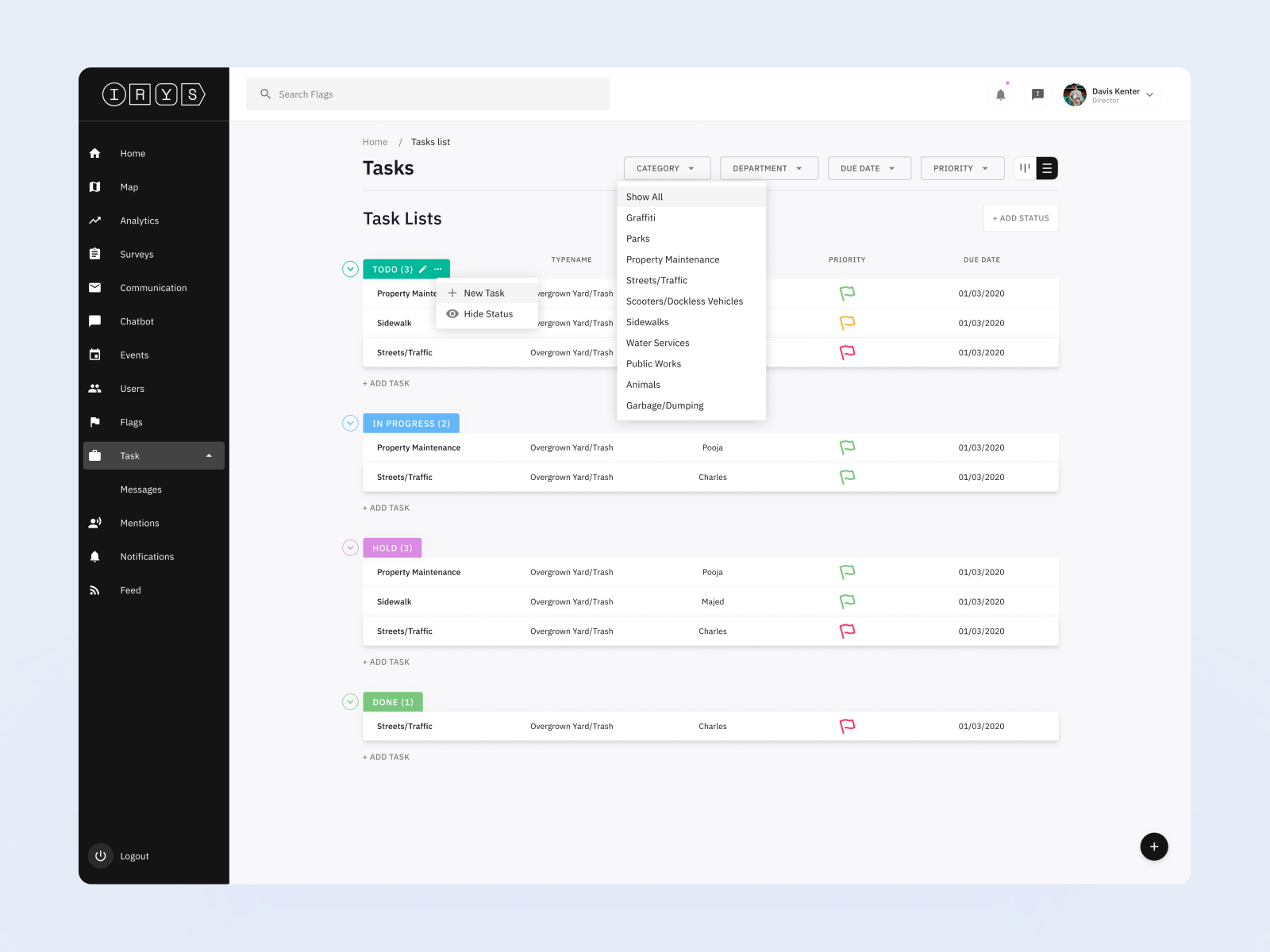
Task: Select the Chatbot icon in sidebar
Action: point(95,321)
